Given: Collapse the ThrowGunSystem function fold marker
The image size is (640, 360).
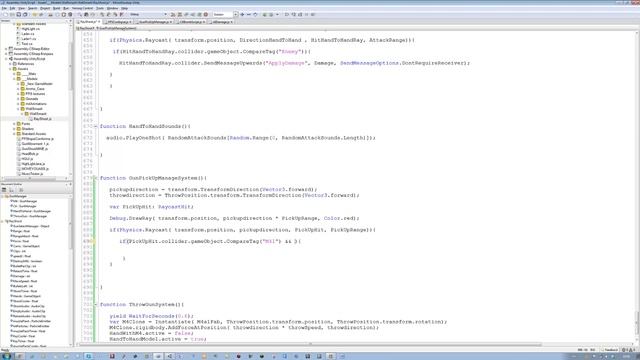Looking at the screenshot, I should click(x=96, y=304).
